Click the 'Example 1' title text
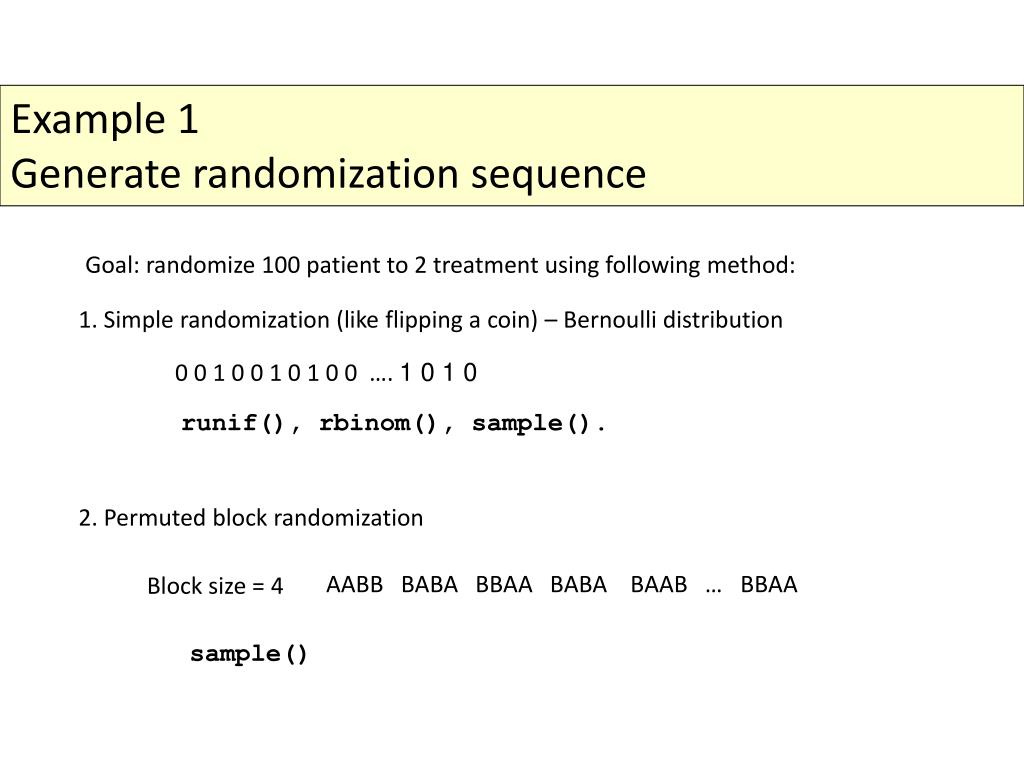This screenshot has width=1024, height=768. 104,120
